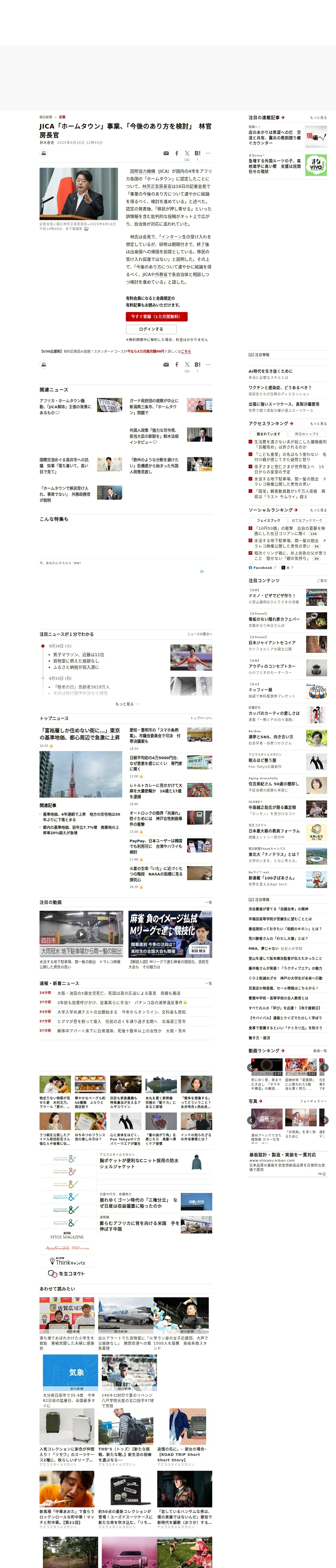
Task: Click the 今すぐ登録 (1カ月間無料) button
Action: [157, 316]
